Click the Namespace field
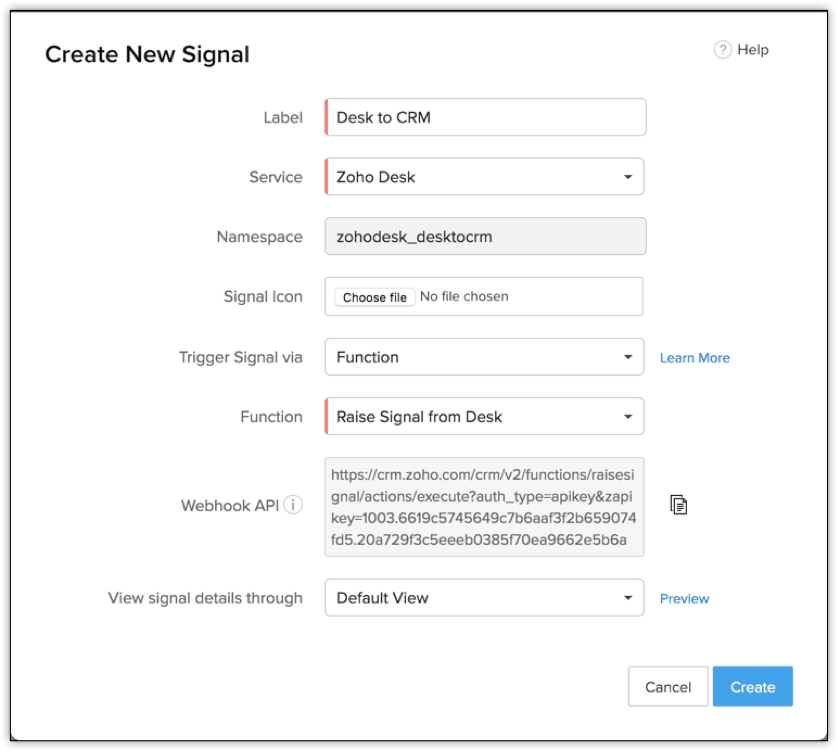Image resolution: width=838 pixels, height=752 pixels. 485,236
